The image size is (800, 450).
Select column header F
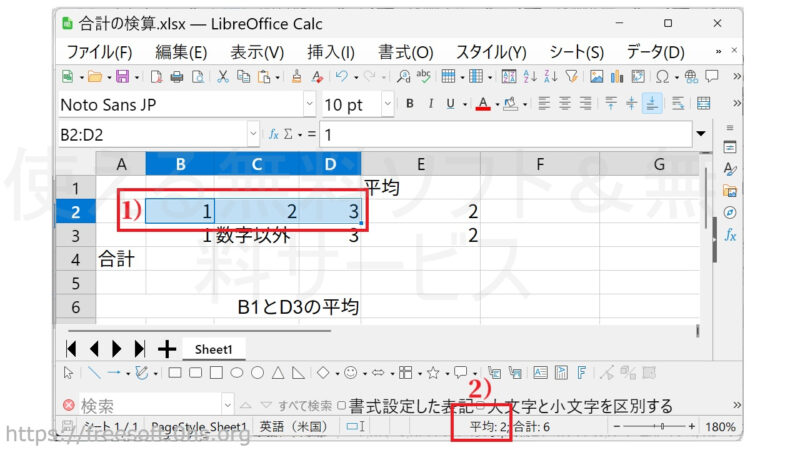click(540, 164)
